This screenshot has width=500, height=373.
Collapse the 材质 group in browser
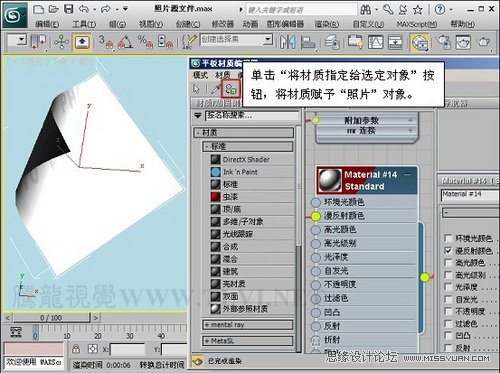[x=244, y=133]
